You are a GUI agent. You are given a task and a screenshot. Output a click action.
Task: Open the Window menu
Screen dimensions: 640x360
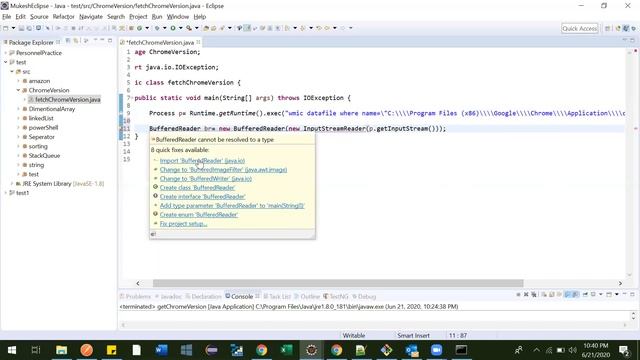178,17
